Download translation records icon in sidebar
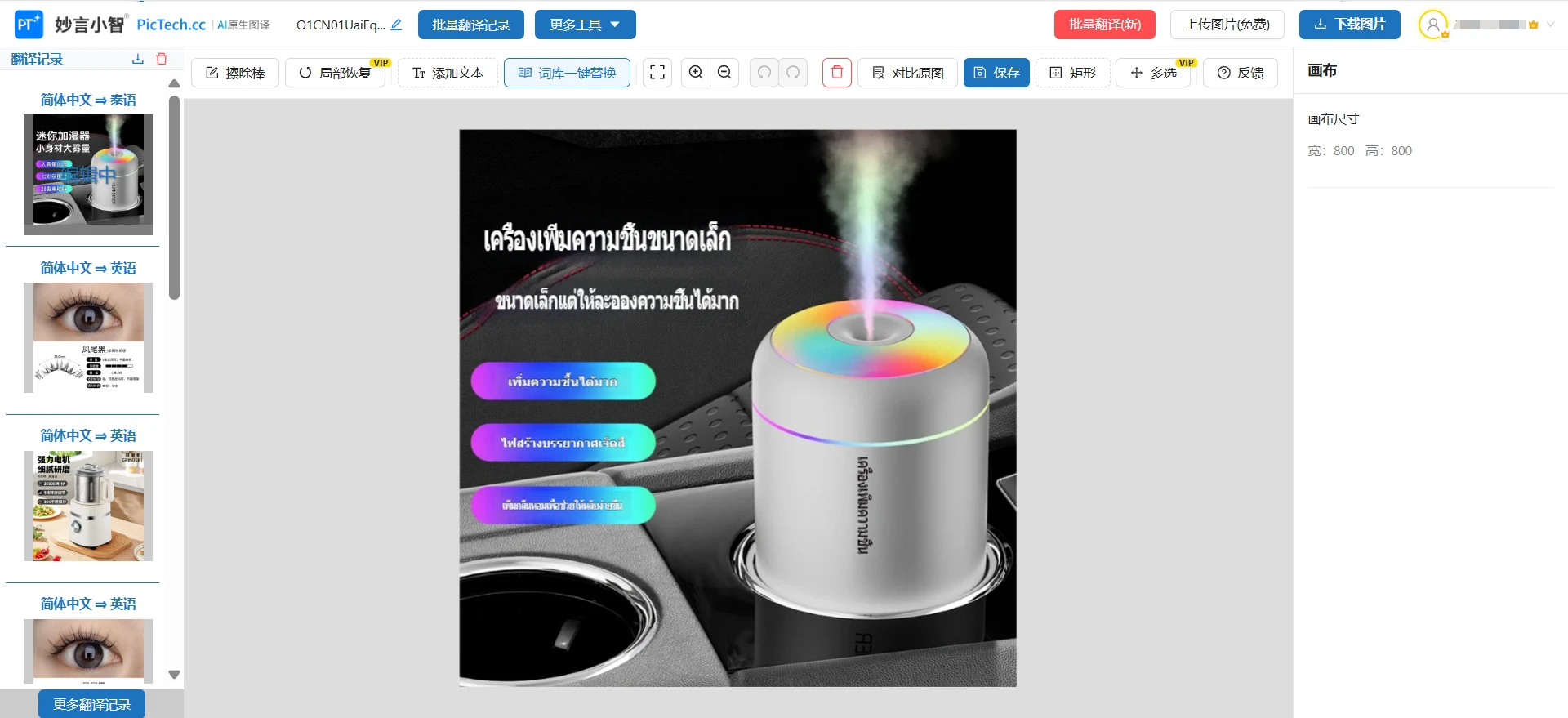The image size is (1568, 718). pyautogui.click(x=138, y=59)
